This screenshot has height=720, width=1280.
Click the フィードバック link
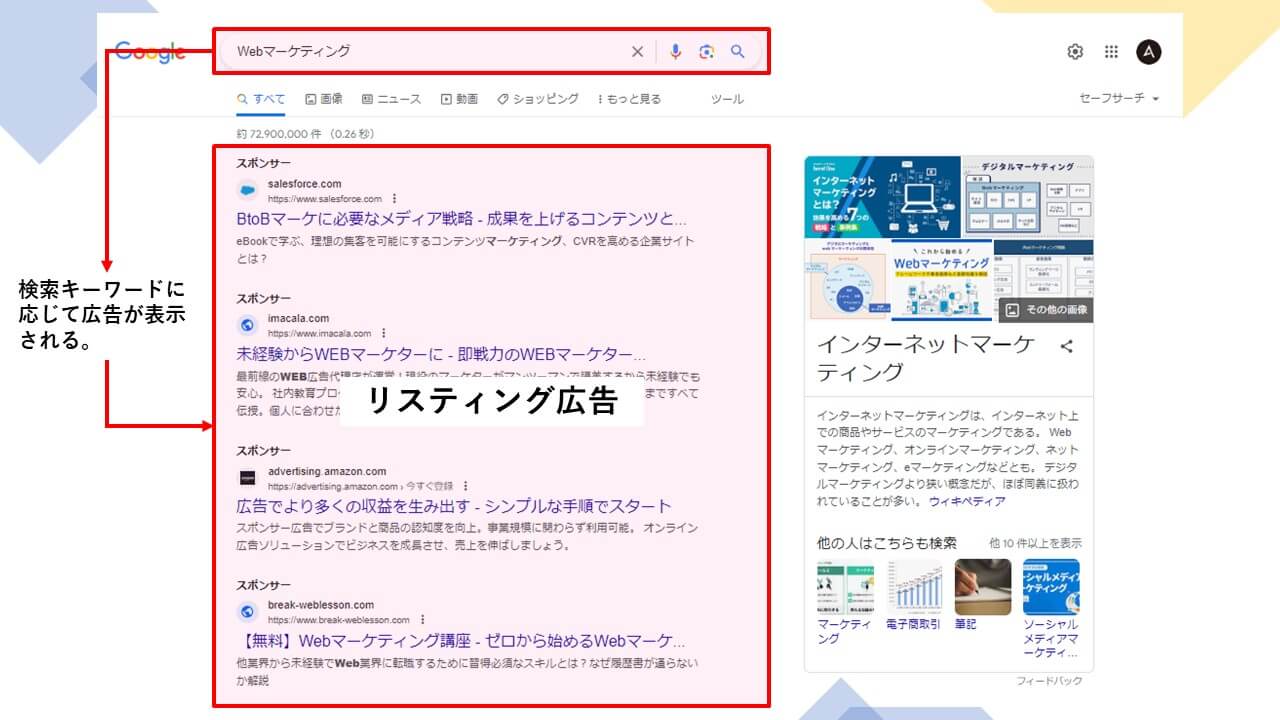click(x=1049, y=681)
